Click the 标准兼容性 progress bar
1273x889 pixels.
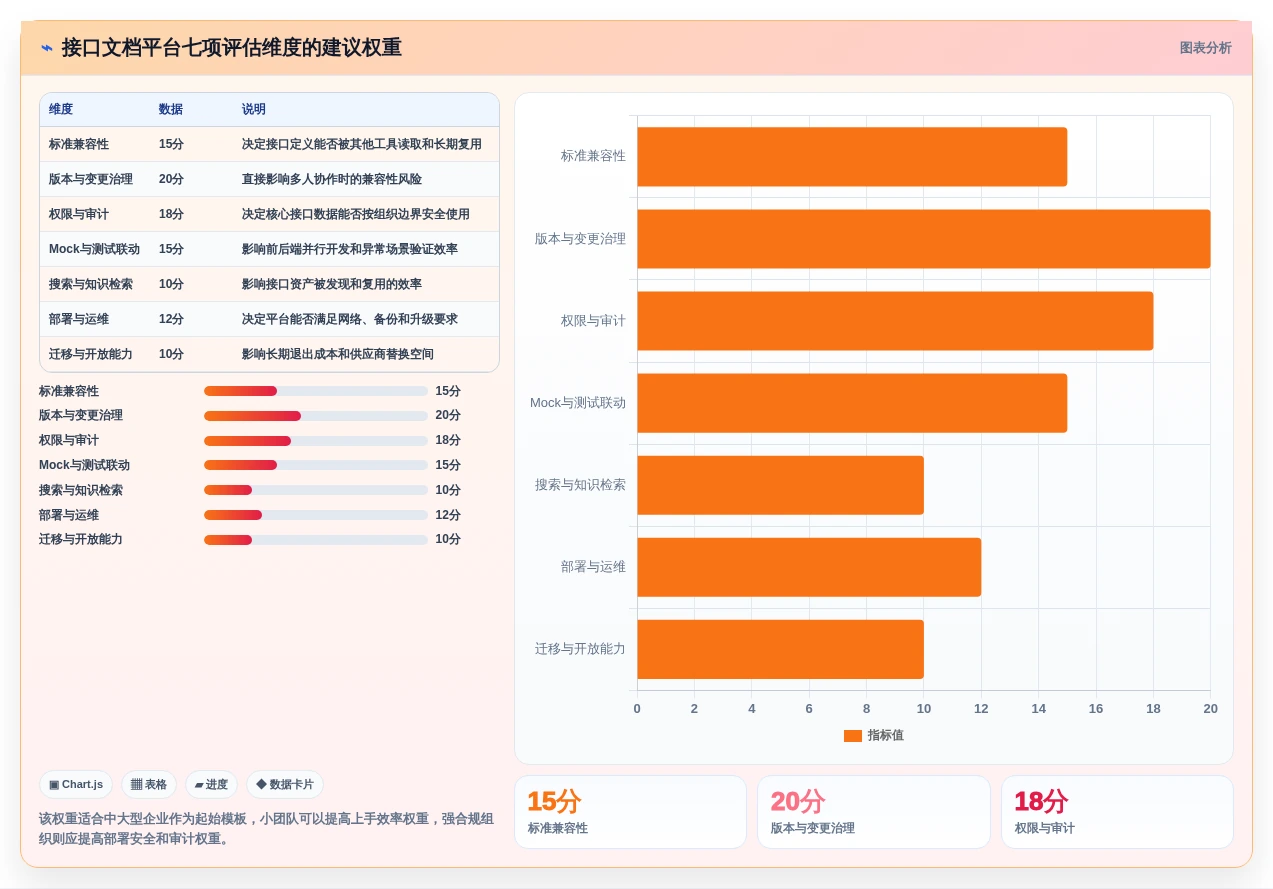point(316,391)
